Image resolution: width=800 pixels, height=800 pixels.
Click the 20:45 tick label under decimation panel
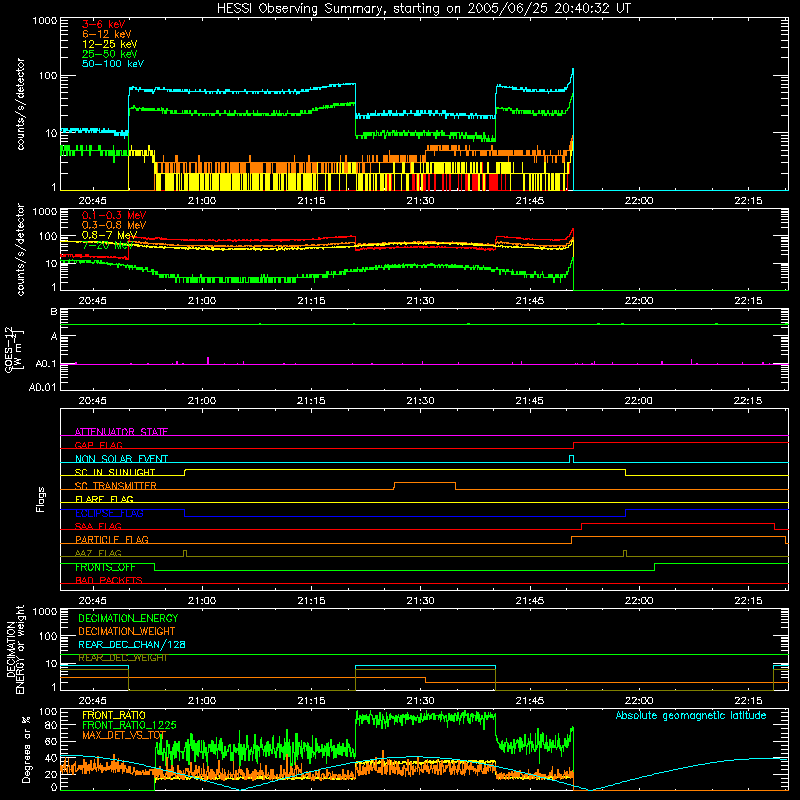[92, 701]
